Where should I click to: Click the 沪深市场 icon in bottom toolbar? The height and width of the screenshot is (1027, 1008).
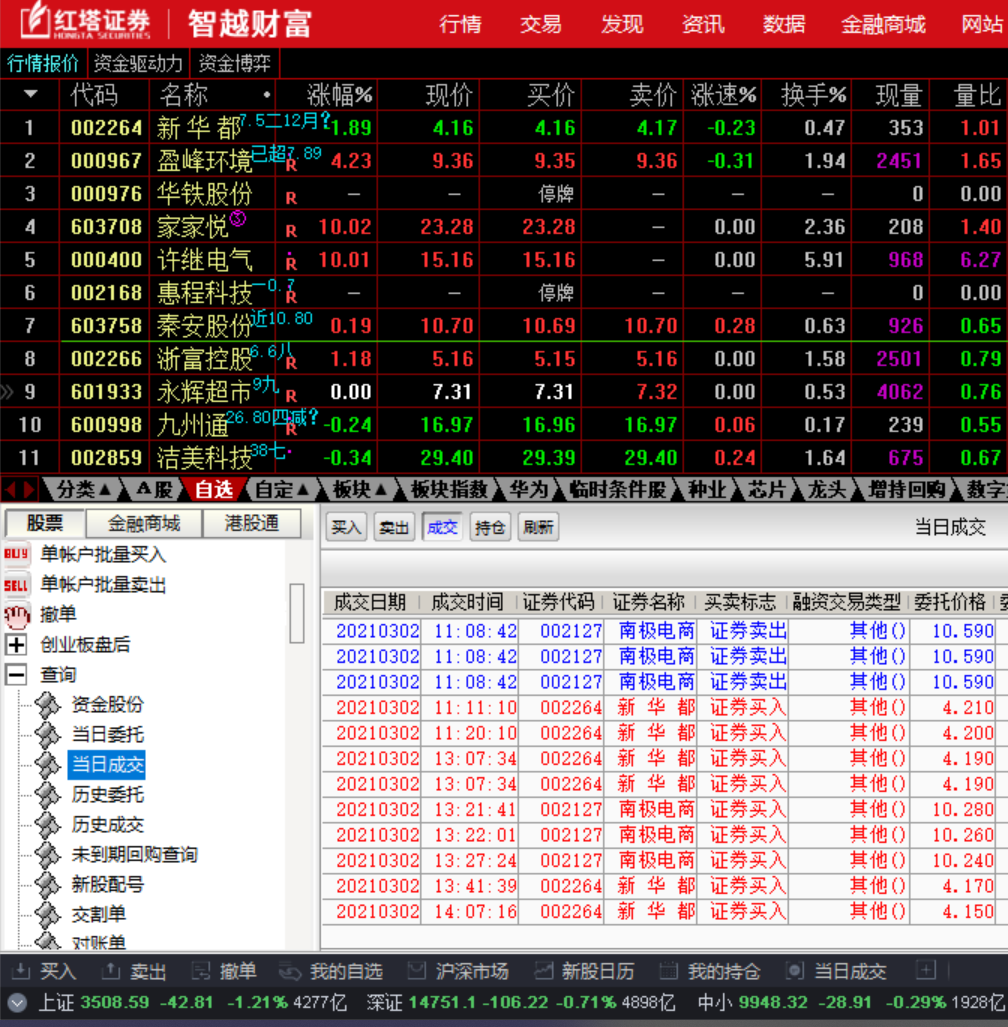pos(417,971)
